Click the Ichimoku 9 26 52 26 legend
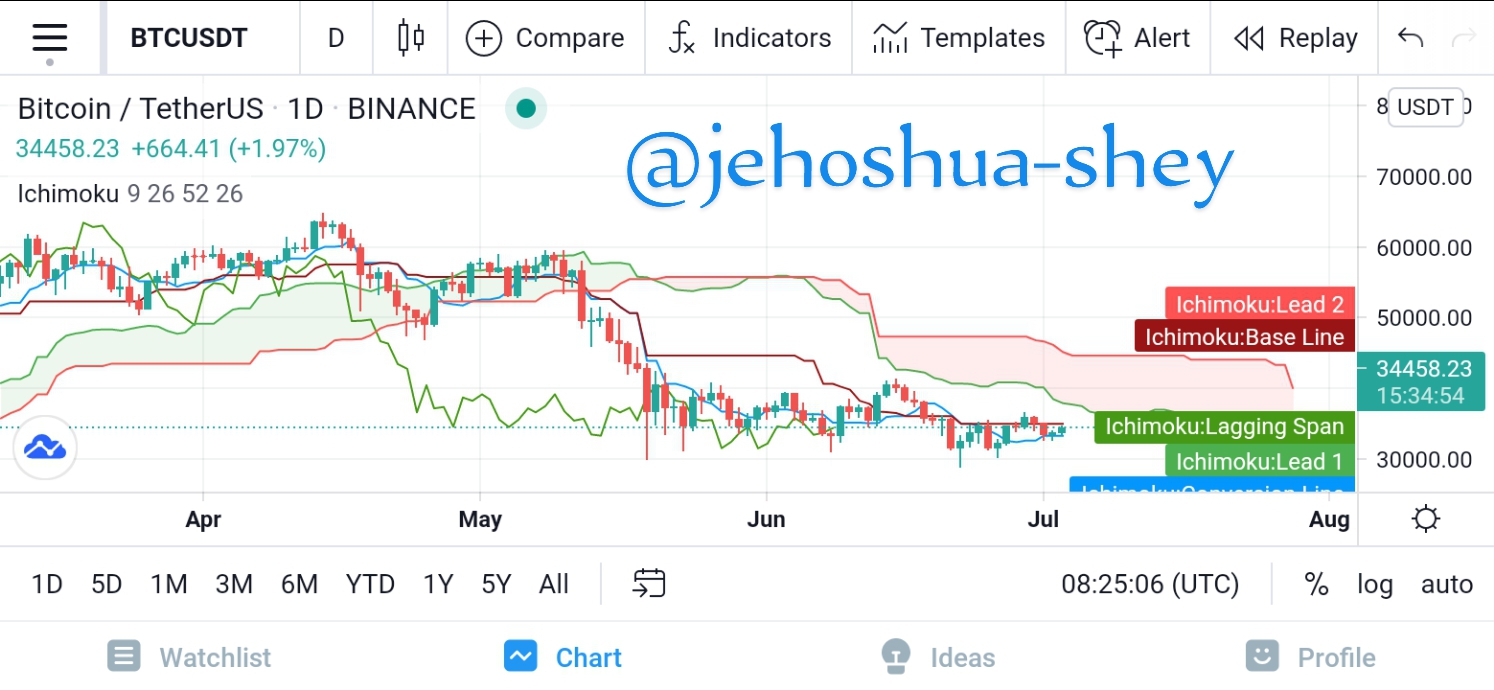 coord(130,193)
